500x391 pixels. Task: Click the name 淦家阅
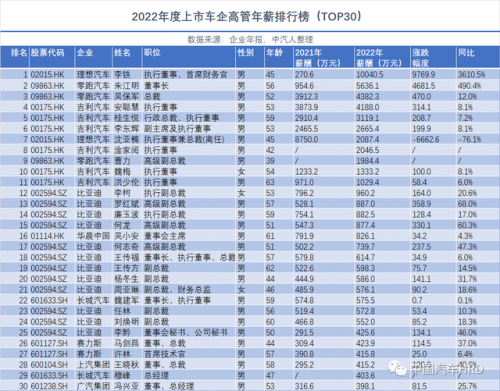[x=126, y=150]
